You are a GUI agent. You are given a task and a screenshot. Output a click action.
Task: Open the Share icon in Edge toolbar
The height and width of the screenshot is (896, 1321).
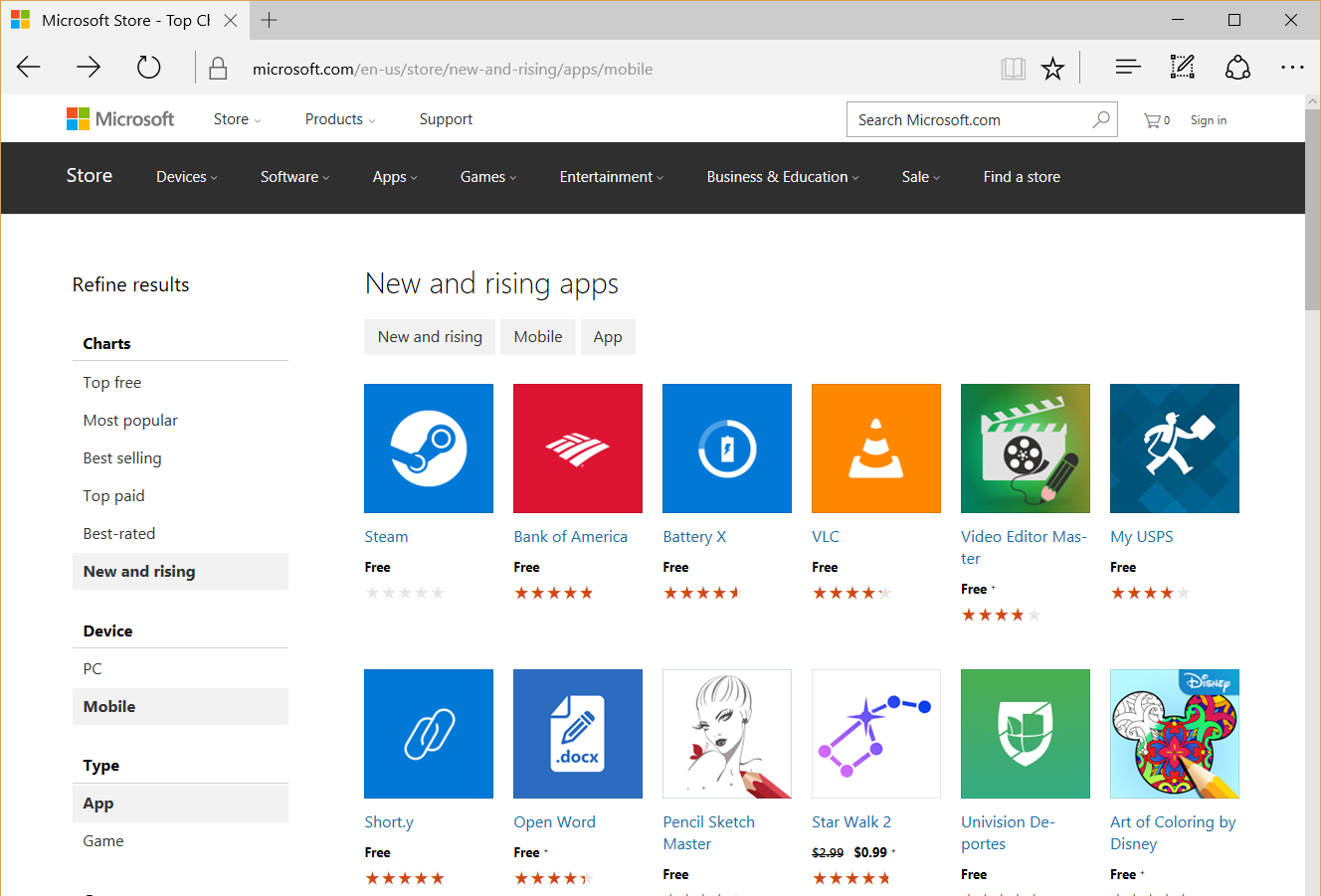click(x=1237, y=67)
